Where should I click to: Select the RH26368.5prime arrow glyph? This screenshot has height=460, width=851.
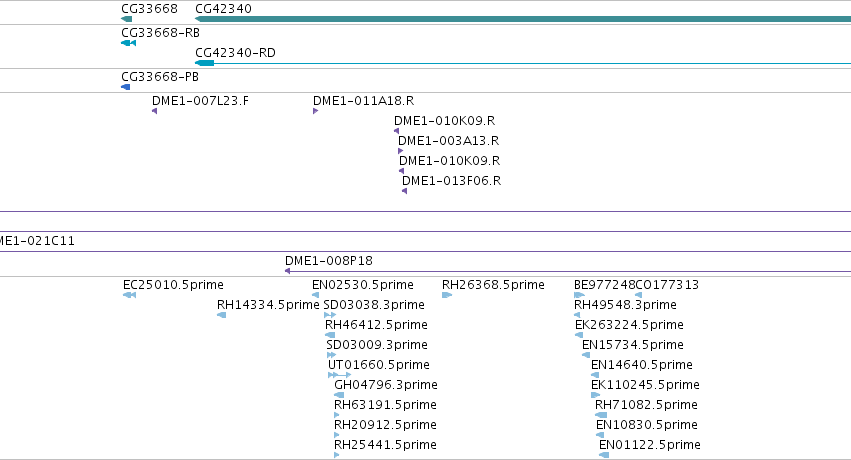coord(447,295)
